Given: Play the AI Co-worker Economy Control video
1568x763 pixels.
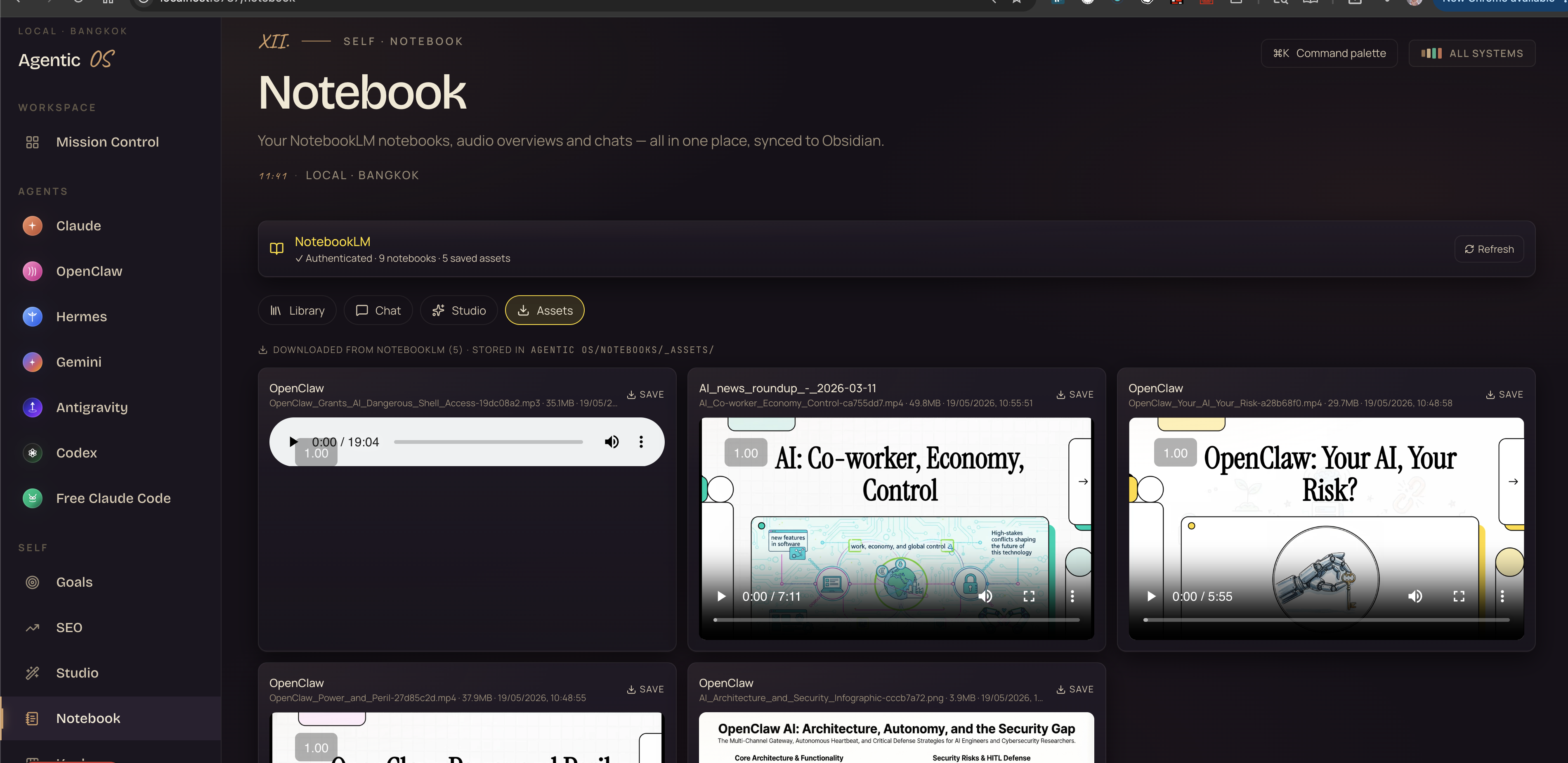Looking at the screenshot, I should tap(721, 596).
